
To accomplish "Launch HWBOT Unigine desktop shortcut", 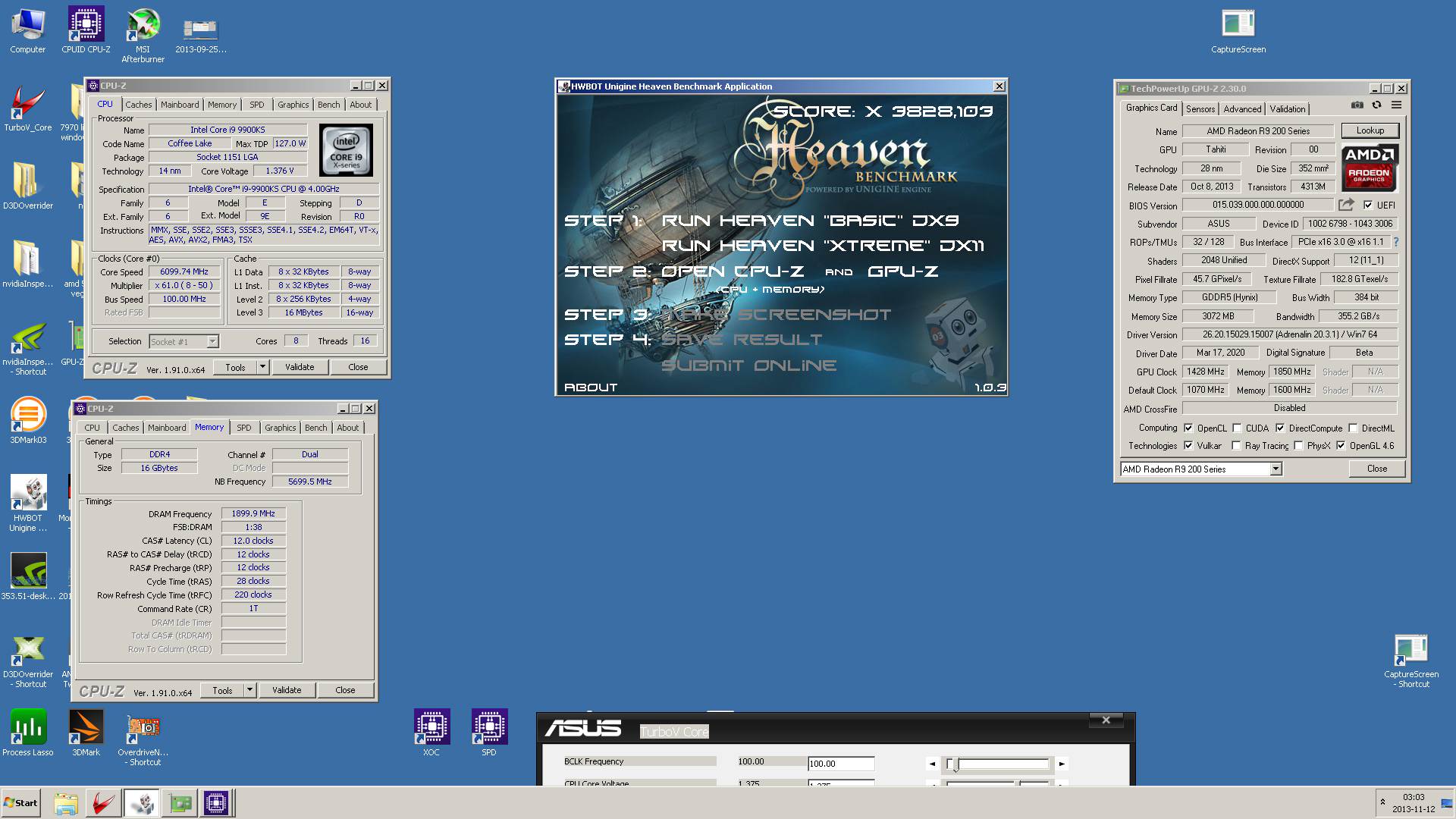I will pos(29,502).
